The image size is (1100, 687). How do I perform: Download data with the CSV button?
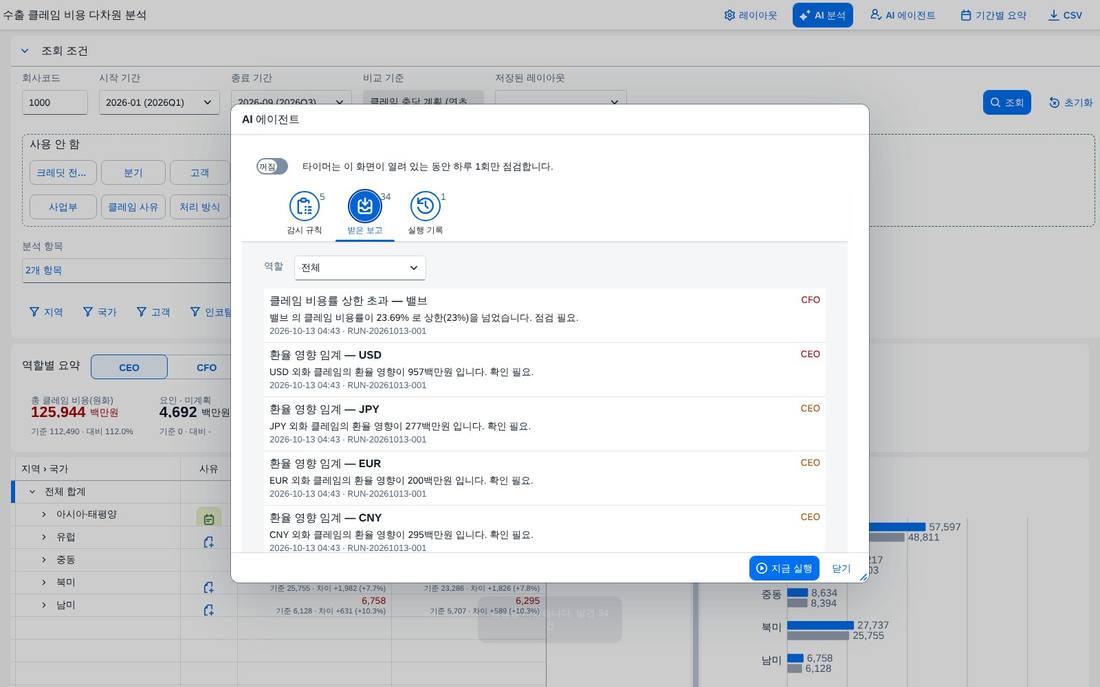click(1065, 15)
